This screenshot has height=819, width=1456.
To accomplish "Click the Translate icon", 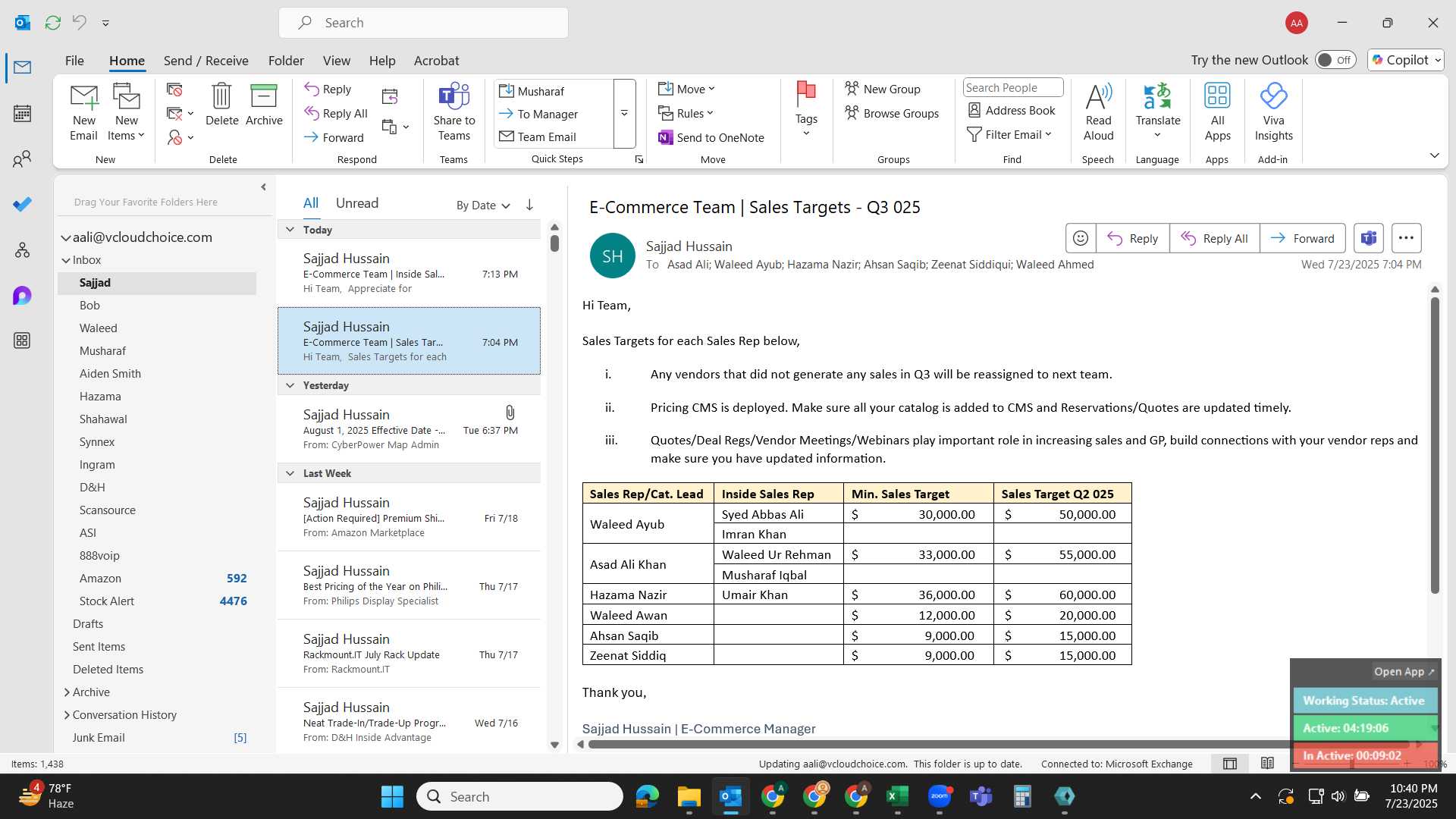I will click(x=1158, y=110).
